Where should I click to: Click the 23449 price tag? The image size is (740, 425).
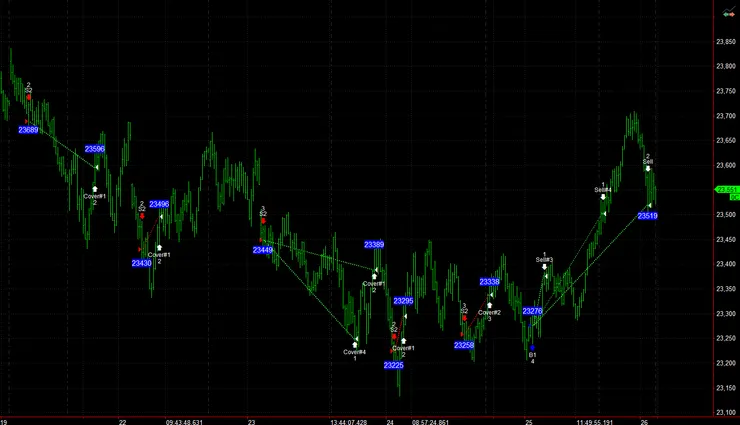(262, 250)
